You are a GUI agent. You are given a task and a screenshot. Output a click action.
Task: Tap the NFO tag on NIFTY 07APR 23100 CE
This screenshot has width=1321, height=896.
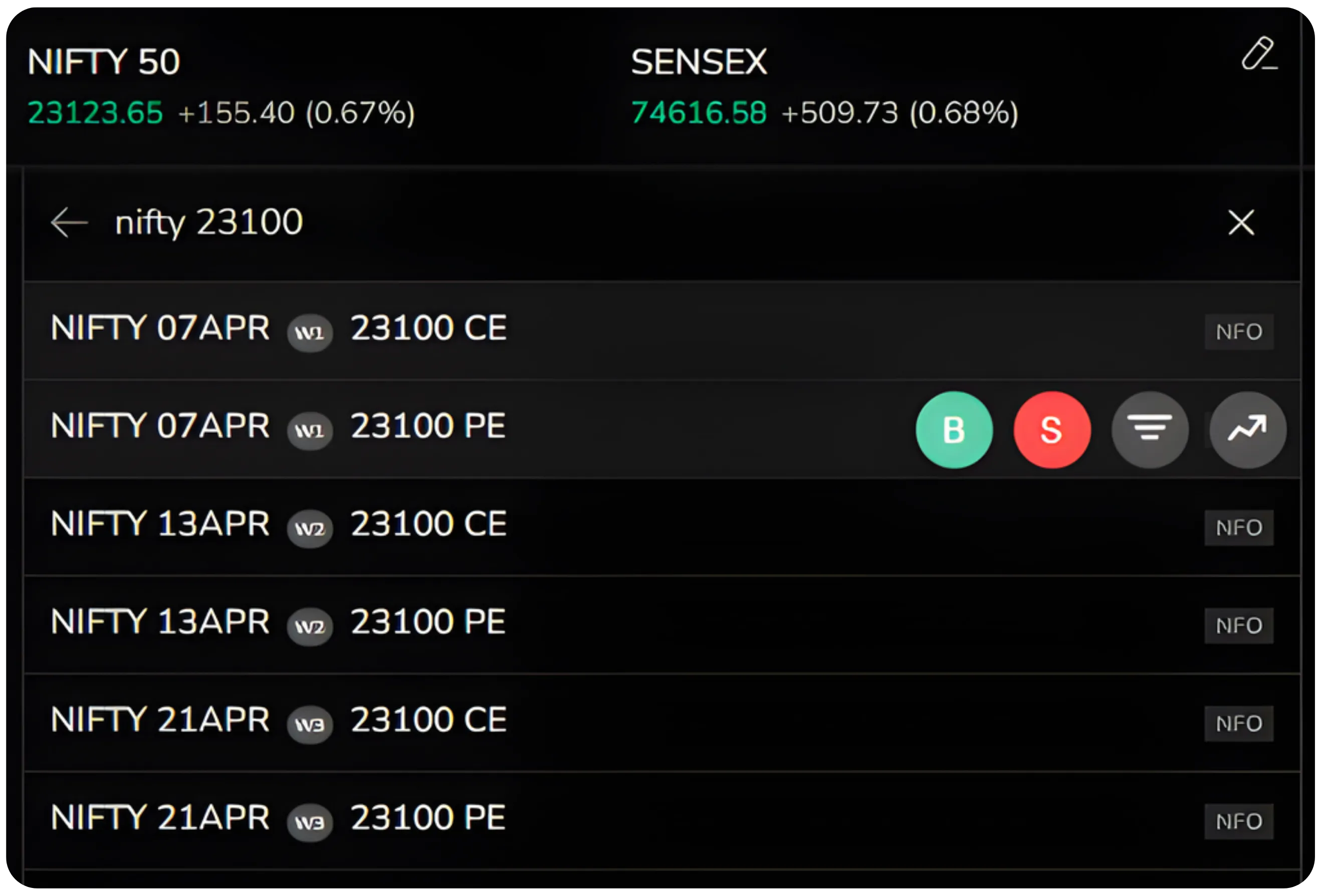(1239, 331)
